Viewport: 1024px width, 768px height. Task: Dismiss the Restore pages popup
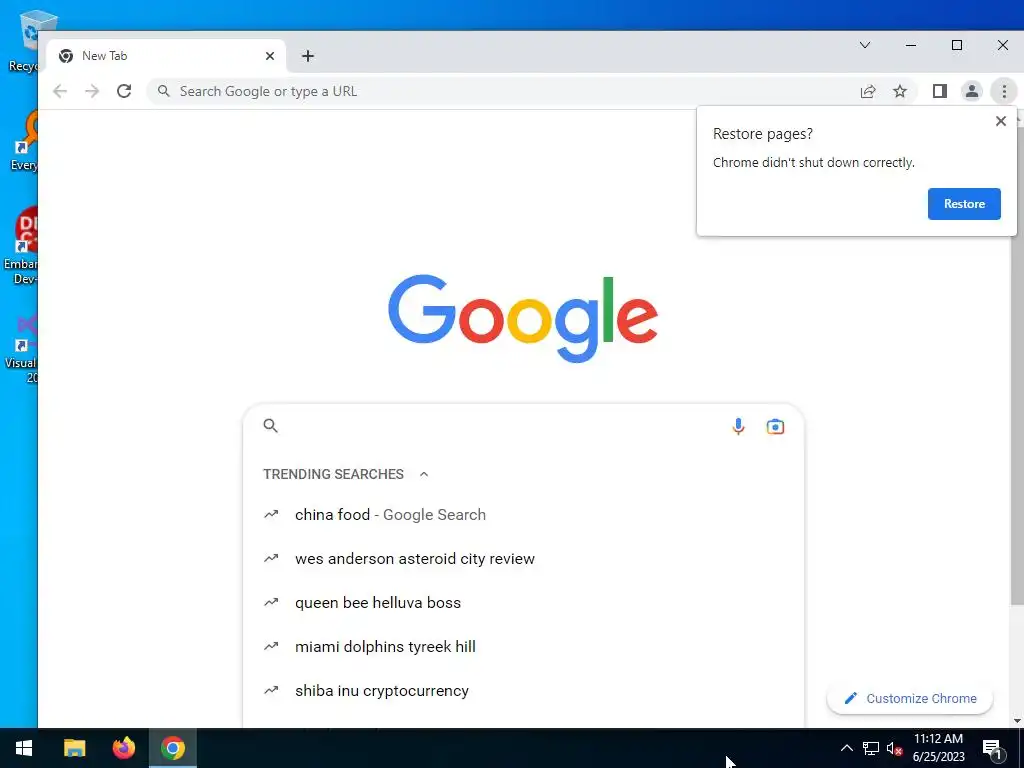pos(1000,121)
